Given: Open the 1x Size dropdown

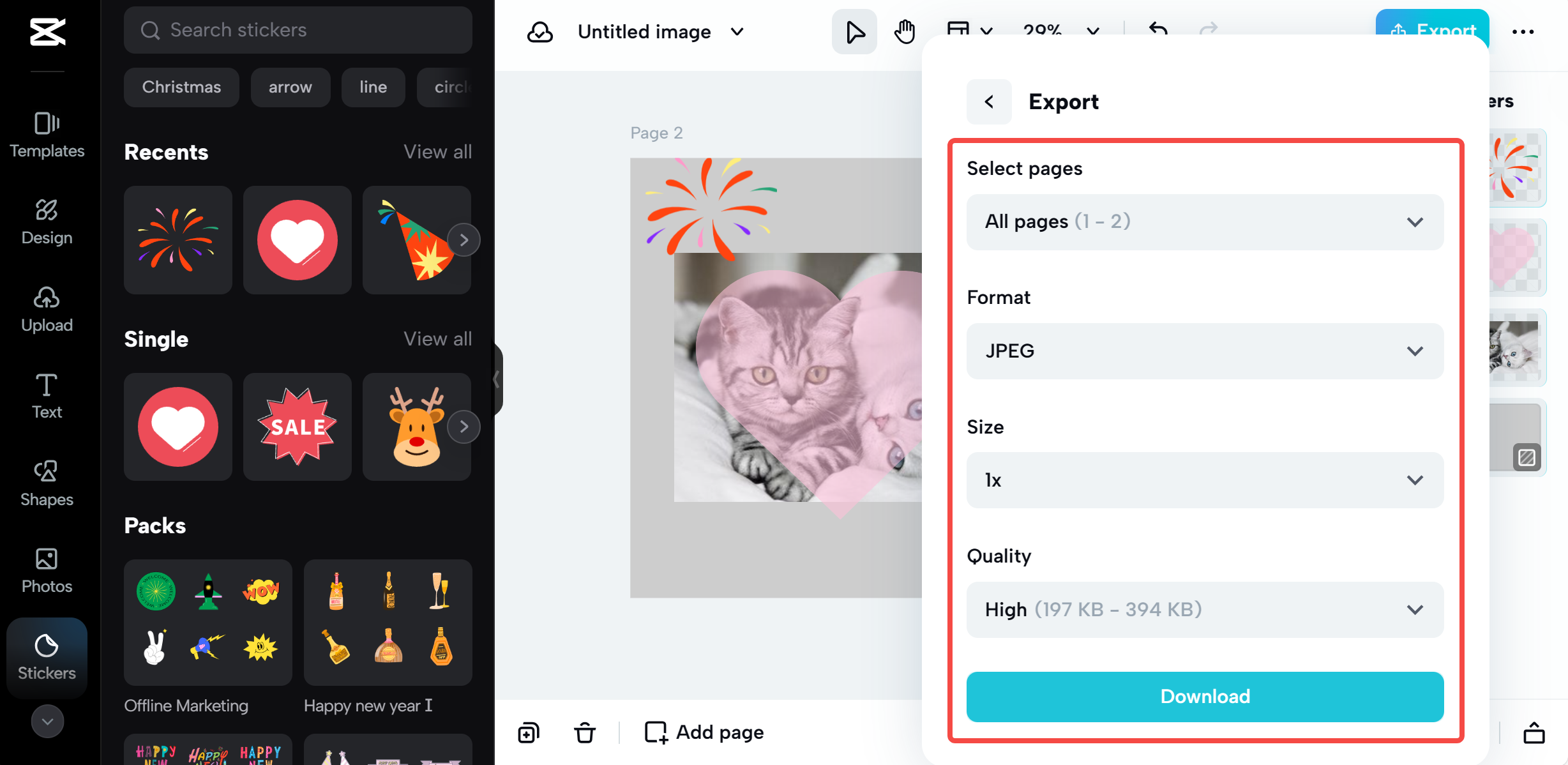Looking at the screenshot, I should coord(1205,480).
